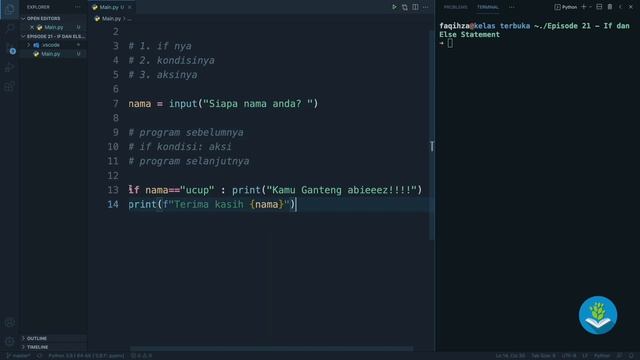Change the UTF-8 encoding in status bar
This screenshot has width=640, height=360.
pos(569,356)
